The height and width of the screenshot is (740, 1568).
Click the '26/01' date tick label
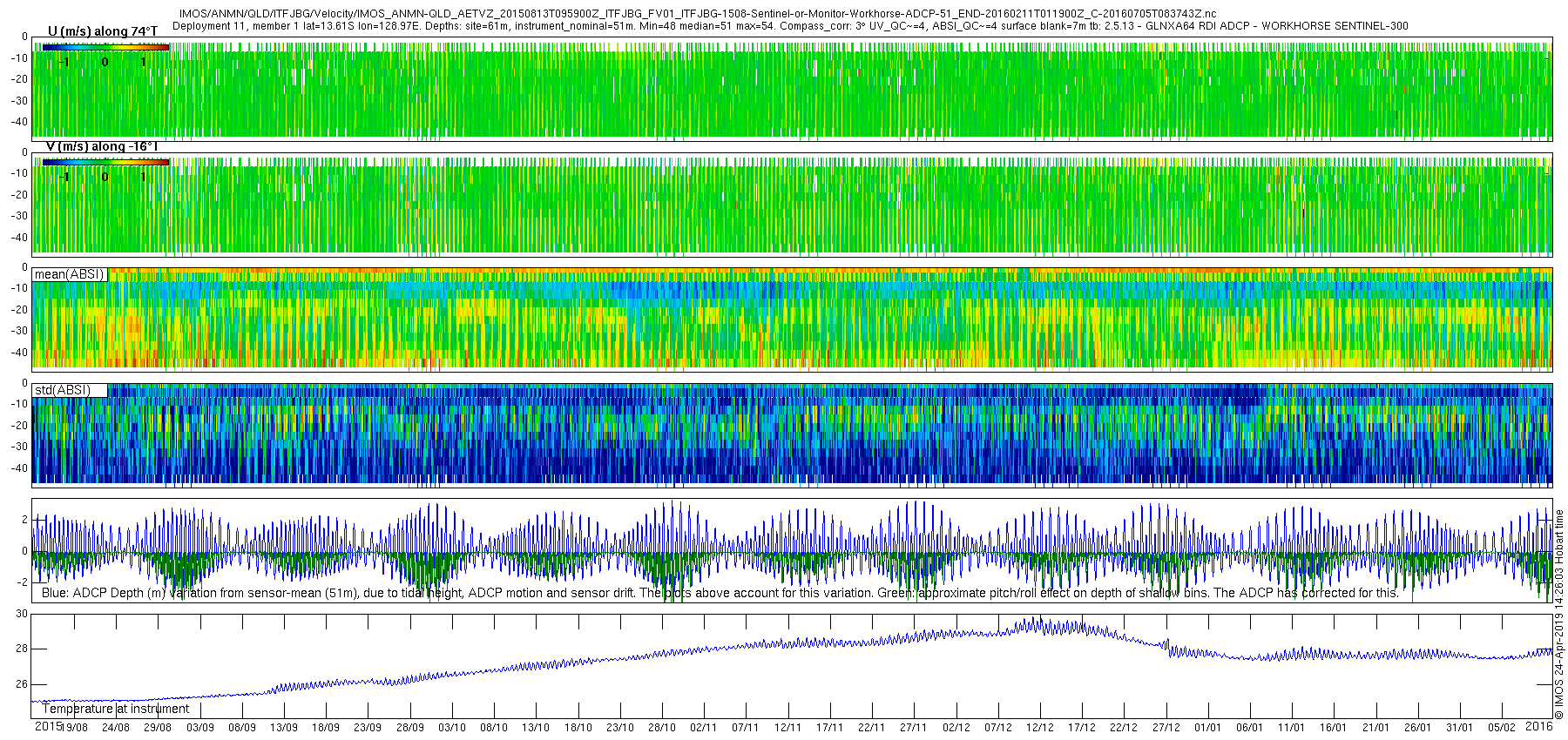pyautogui.click(x=1418, y=728)
